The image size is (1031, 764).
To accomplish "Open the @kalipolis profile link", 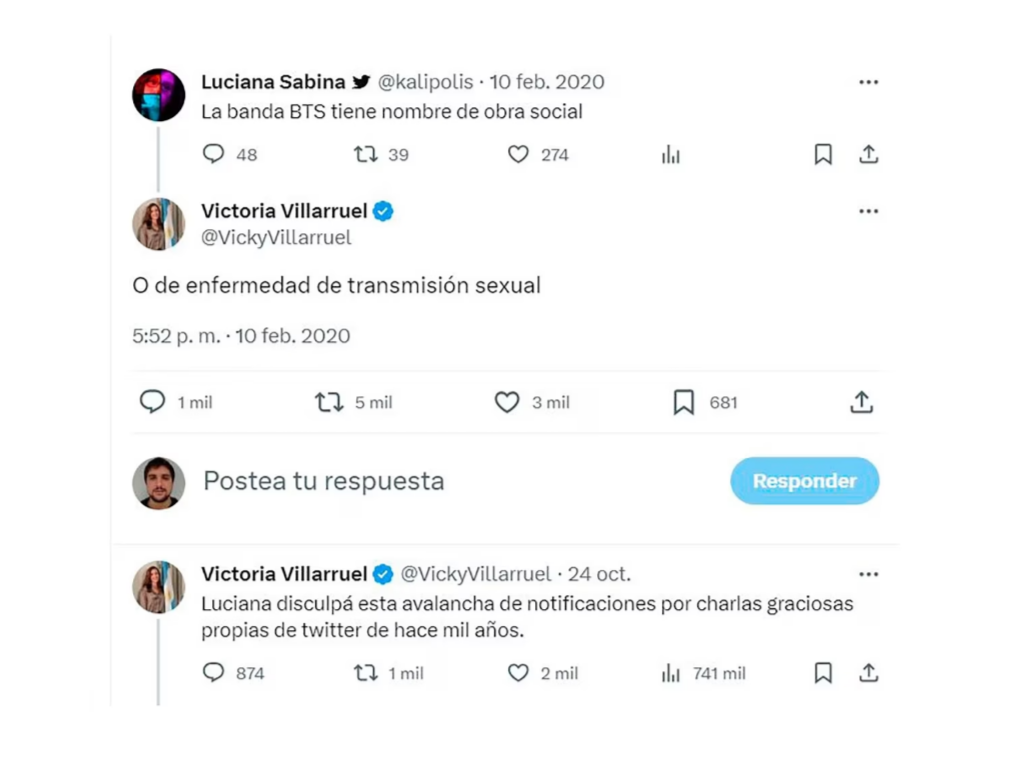I will click(426, 82).
